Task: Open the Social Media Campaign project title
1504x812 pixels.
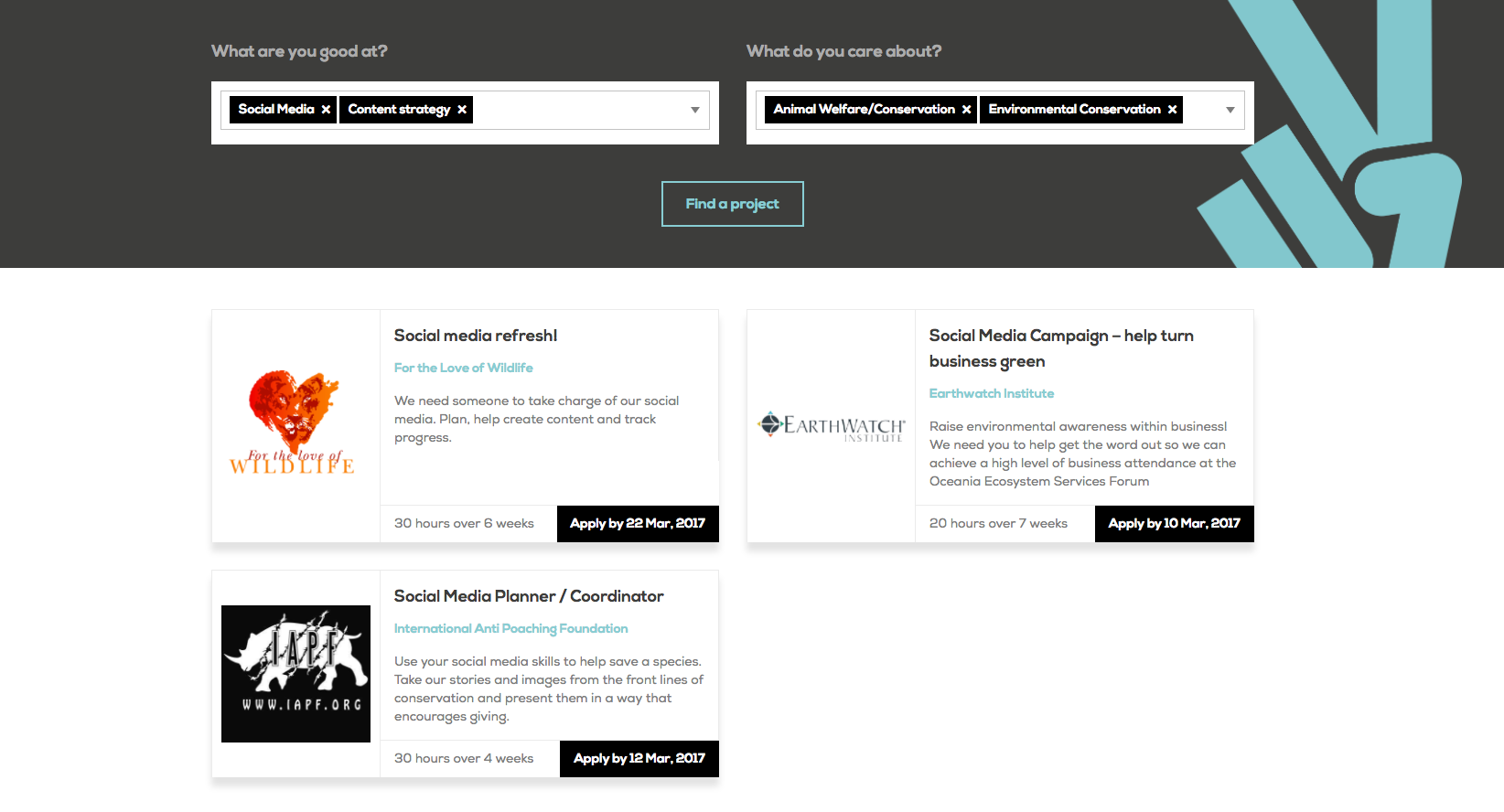Action: point(1061,348)
